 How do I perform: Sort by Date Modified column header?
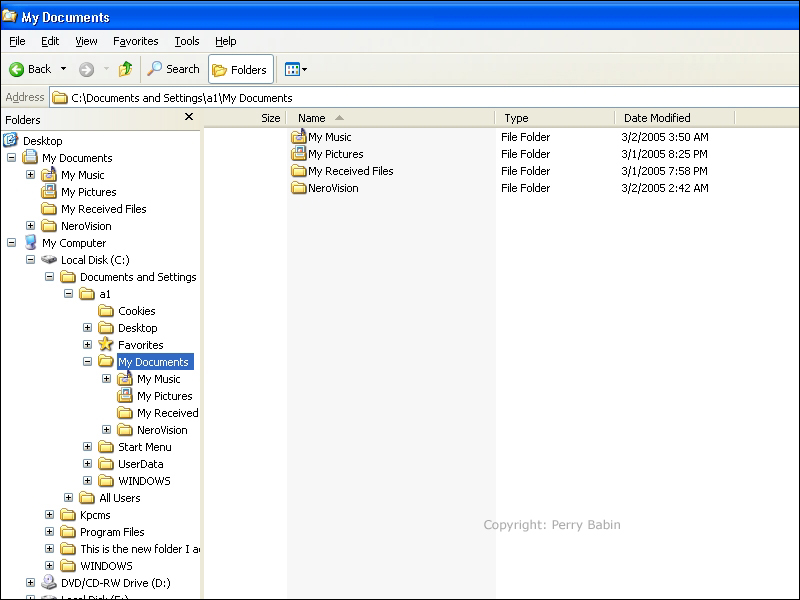(x=674, y=118)
